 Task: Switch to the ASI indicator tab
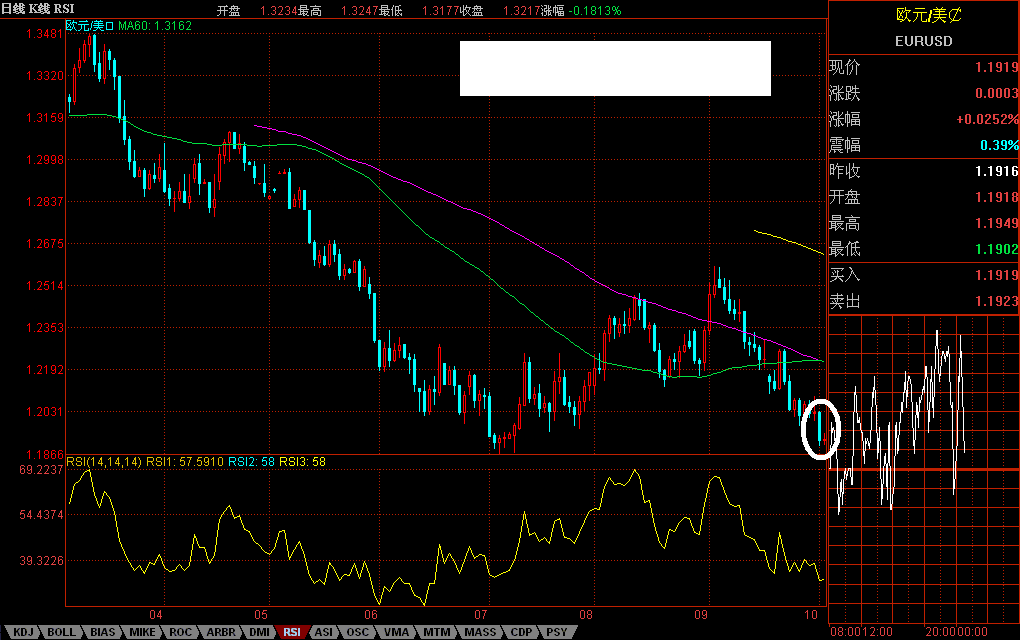tap(324, 632)
